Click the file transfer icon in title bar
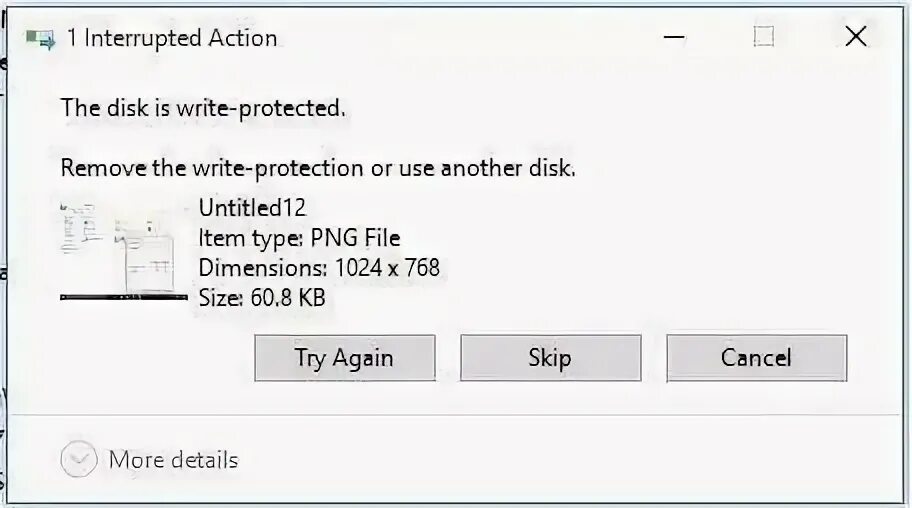The width and height of the screenshot is (912, 508). point(41,39)
